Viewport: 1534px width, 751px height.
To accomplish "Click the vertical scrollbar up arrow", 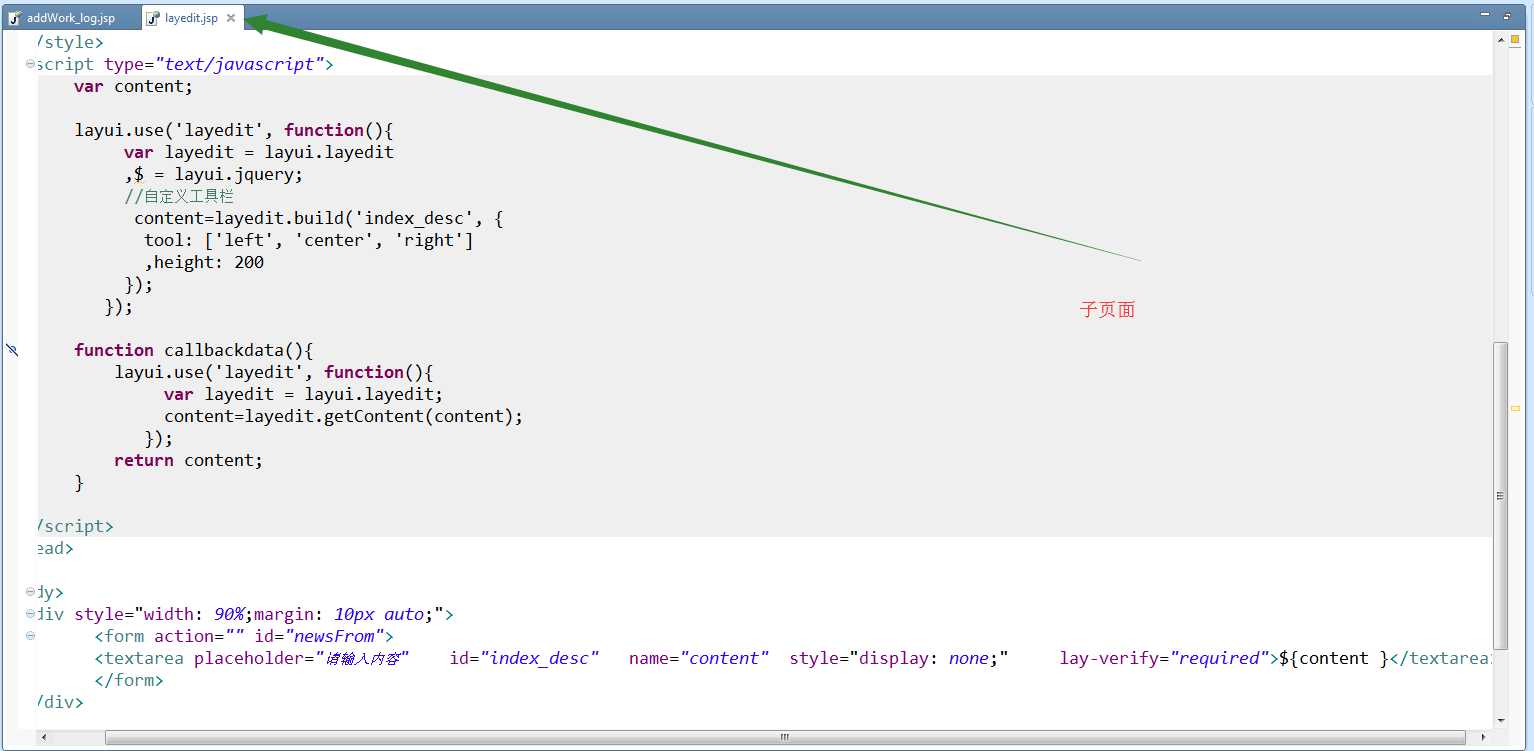I will pyautogui.click(x=1500, y=41).
